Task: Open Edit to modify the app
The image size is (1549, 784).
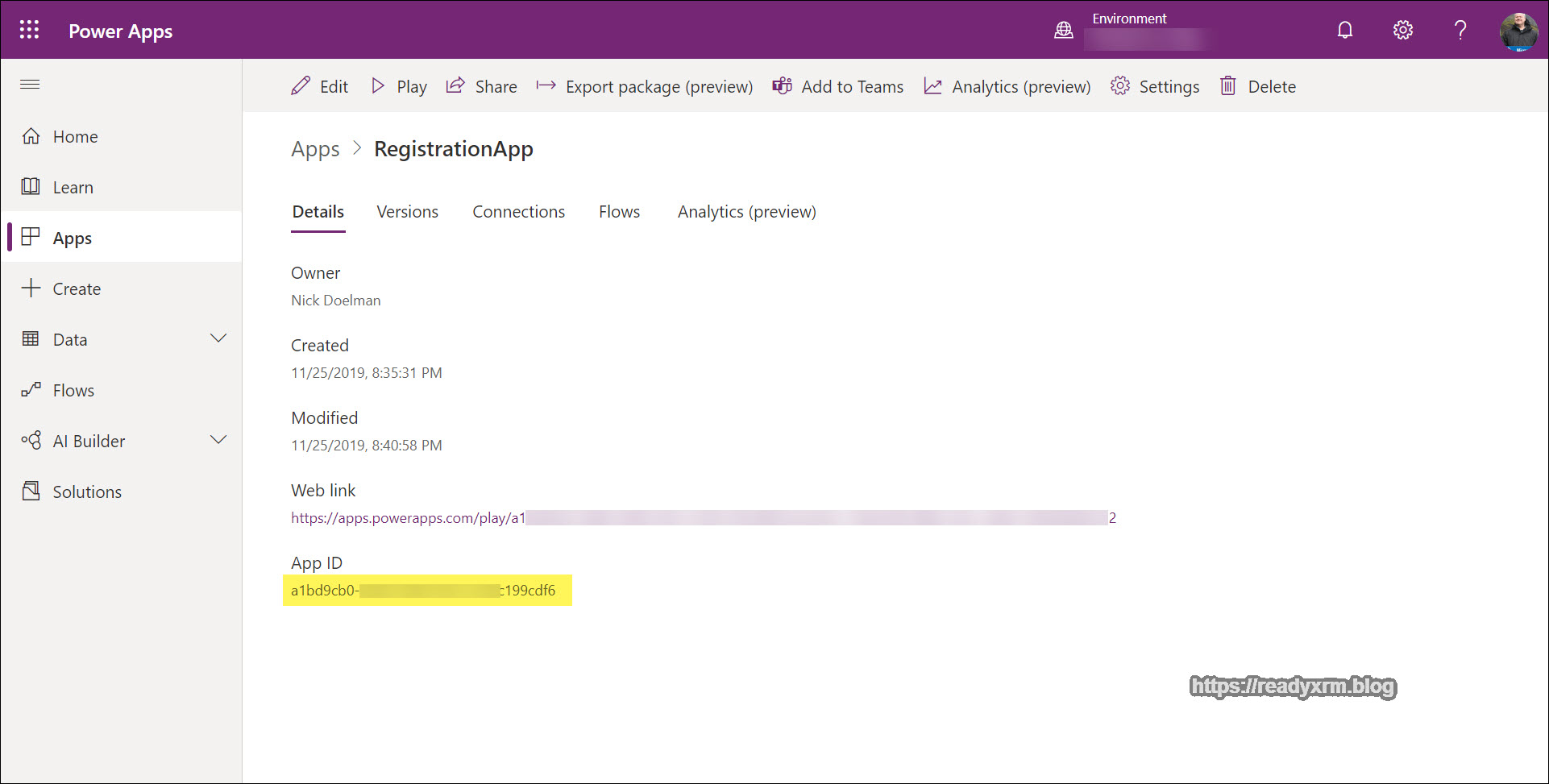Action: click(x=320, y=86)
